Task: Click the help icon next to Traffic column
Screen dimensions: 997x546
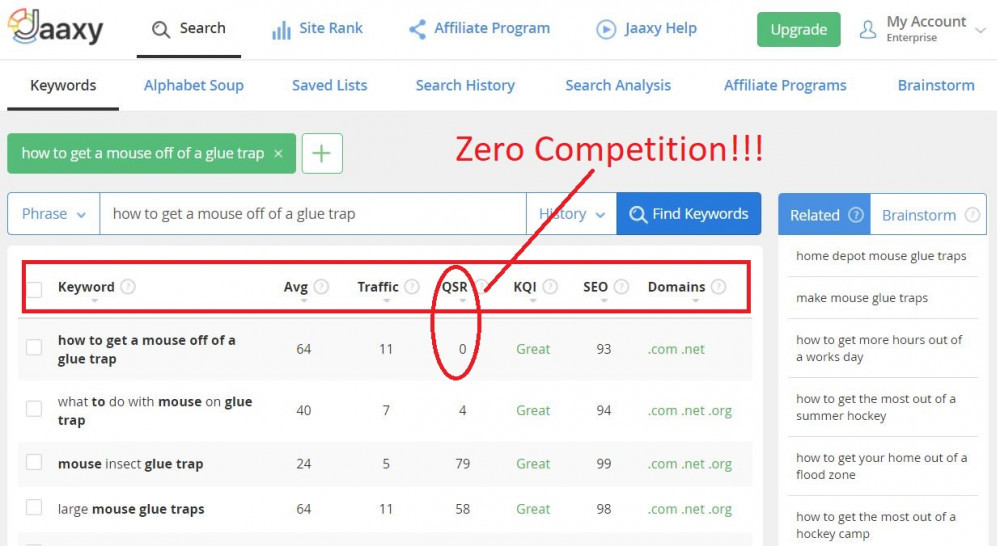Action: (x=412, y=287)
